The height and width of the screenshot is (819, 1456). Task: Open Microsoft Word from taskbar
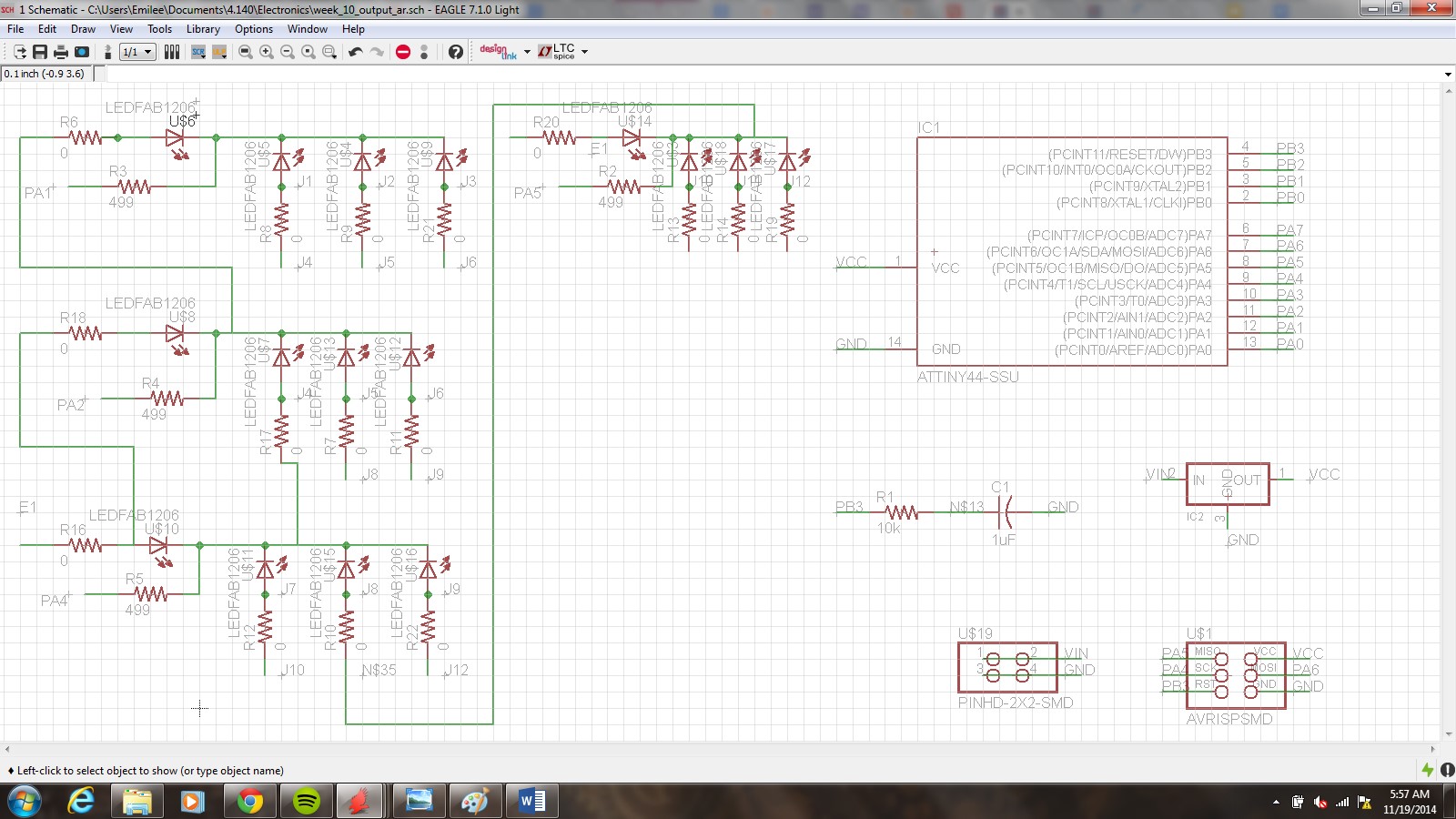(x=532, y=802)
